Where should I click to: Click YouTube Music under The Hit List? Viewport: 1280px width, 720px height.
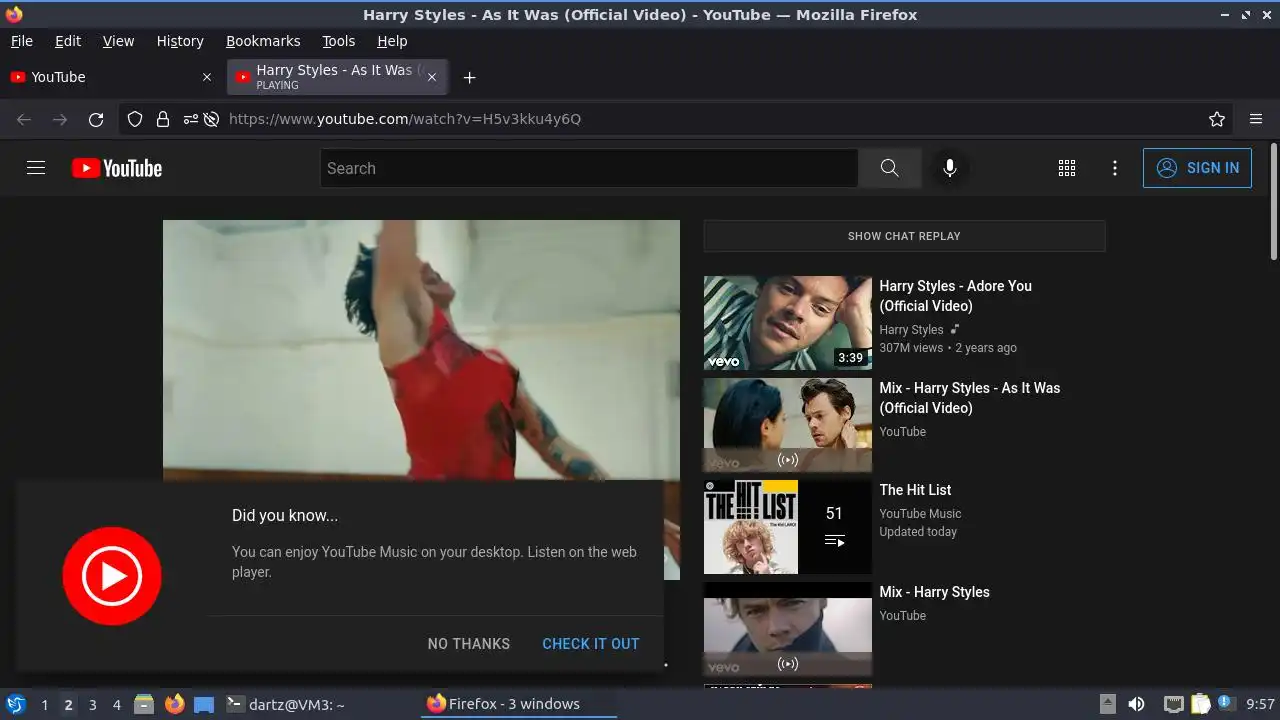pos(920,514)
